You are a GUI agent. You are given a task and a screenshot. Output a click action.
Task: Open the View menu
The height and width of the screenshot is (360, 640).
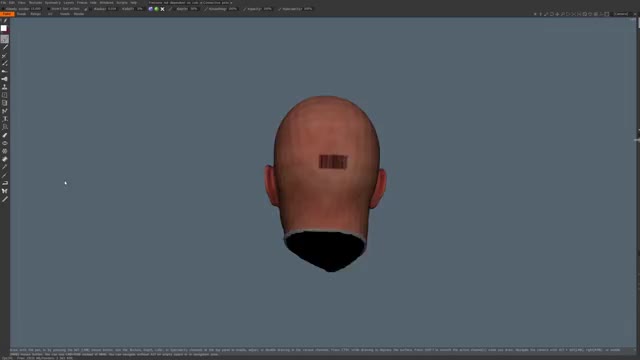pos(21,2)
